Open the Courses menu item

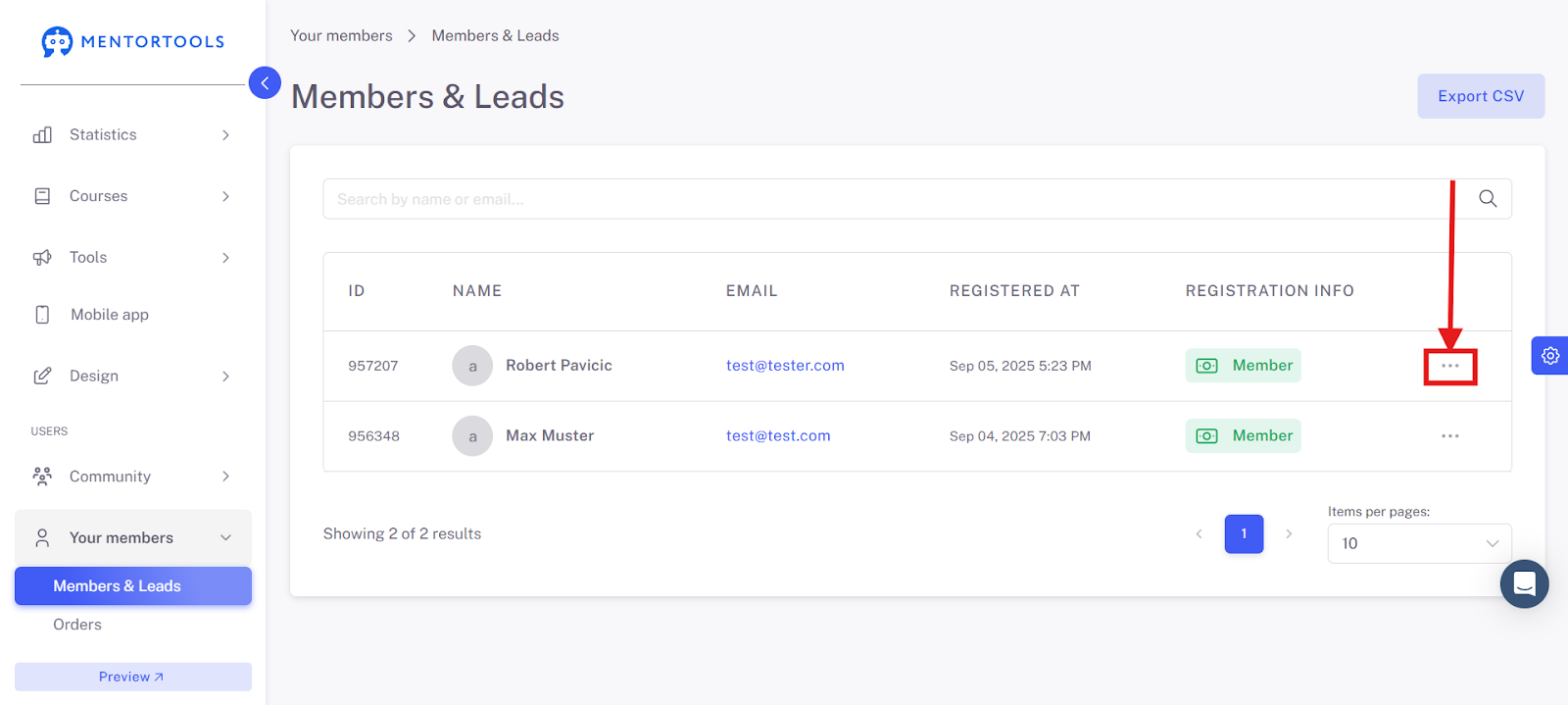pyautogui.click(x=133, y=196)
